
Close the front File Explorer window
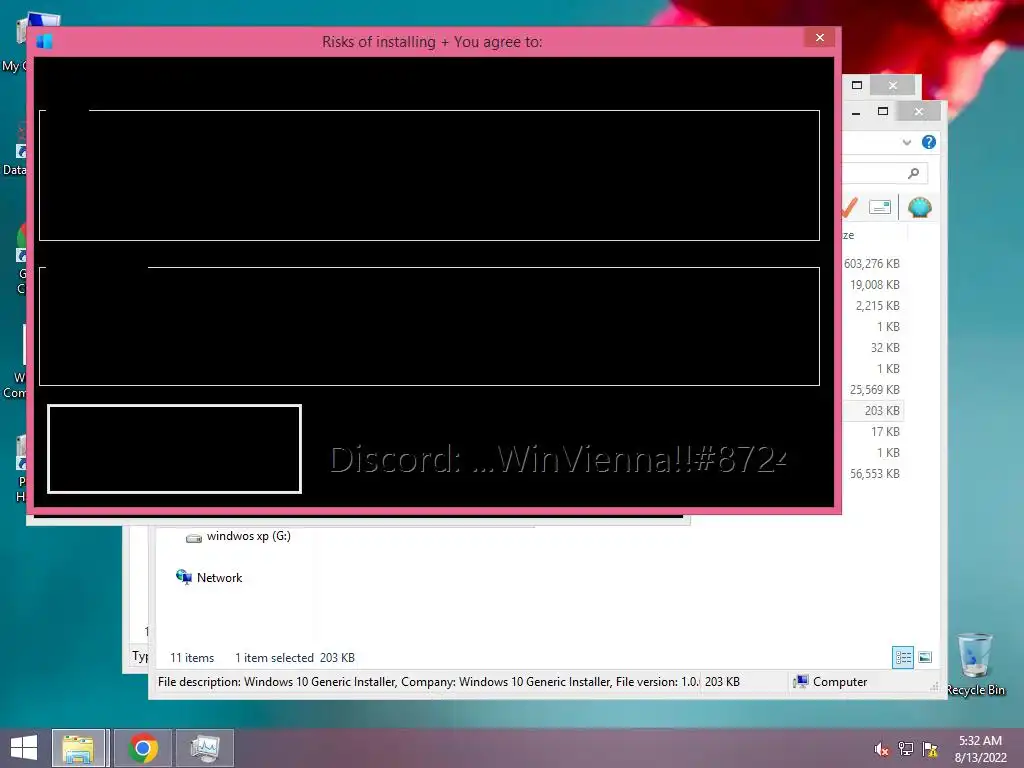click(x=919, y=112)
